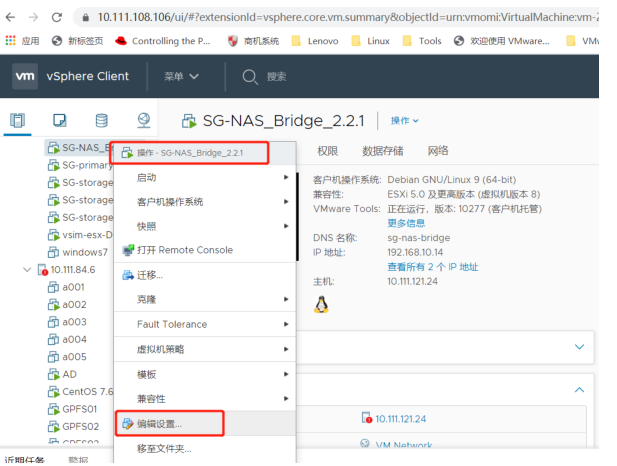Open the 菜单 dropdown in the header
617x466 pixels.
[x=181, y=77]
